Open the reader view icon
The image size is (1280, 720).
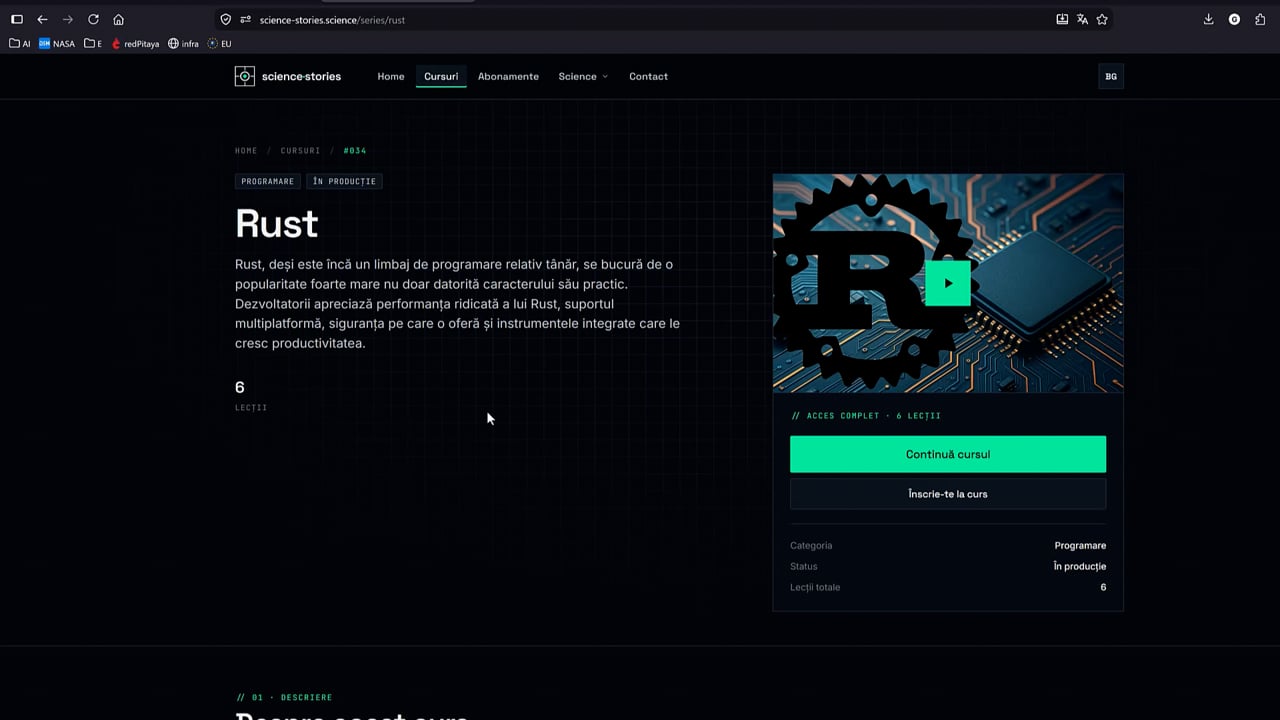[1062, 19]
